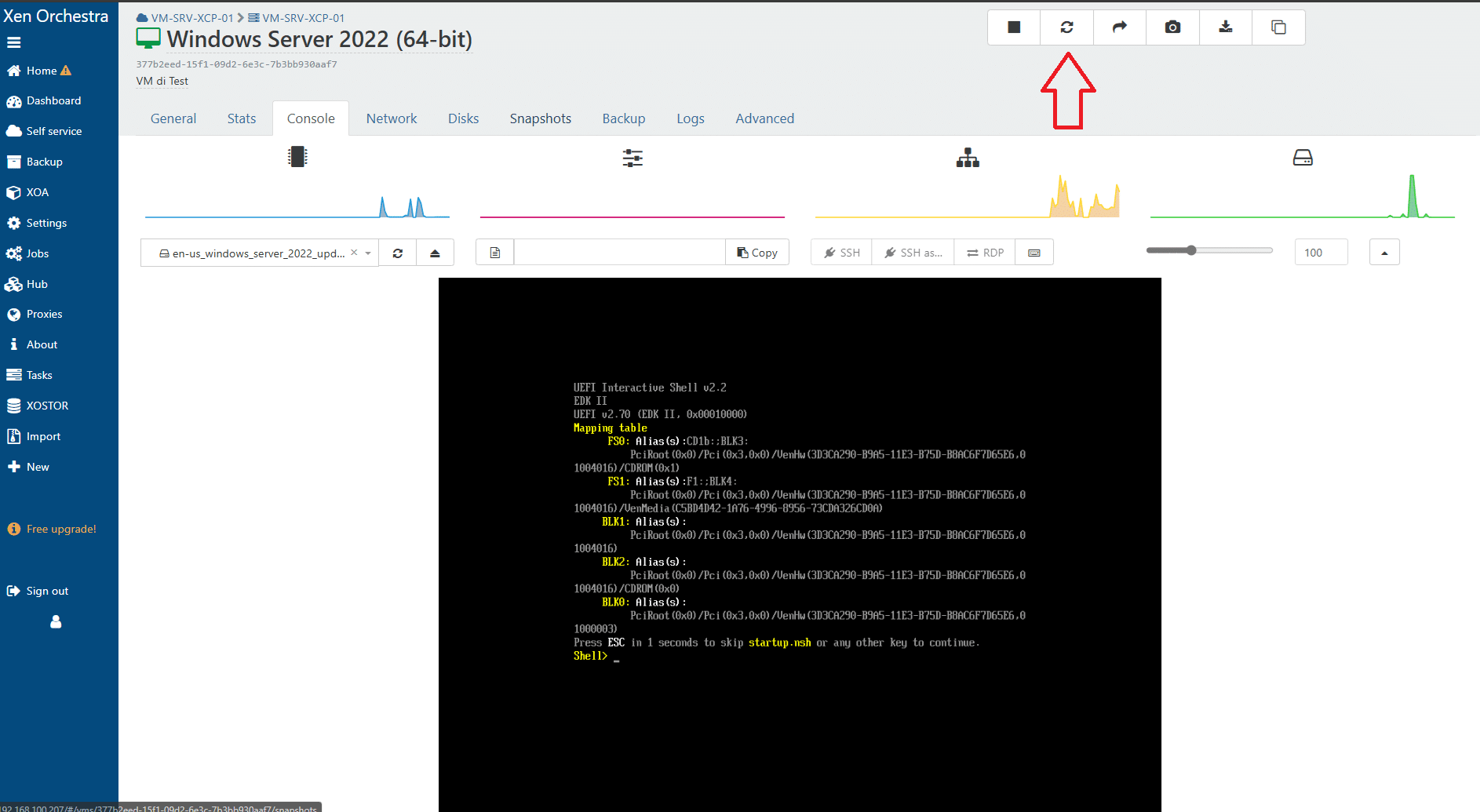Stop the VM with the square icon
This screenshot has height=812, width=1480.
pos(1014,27)
